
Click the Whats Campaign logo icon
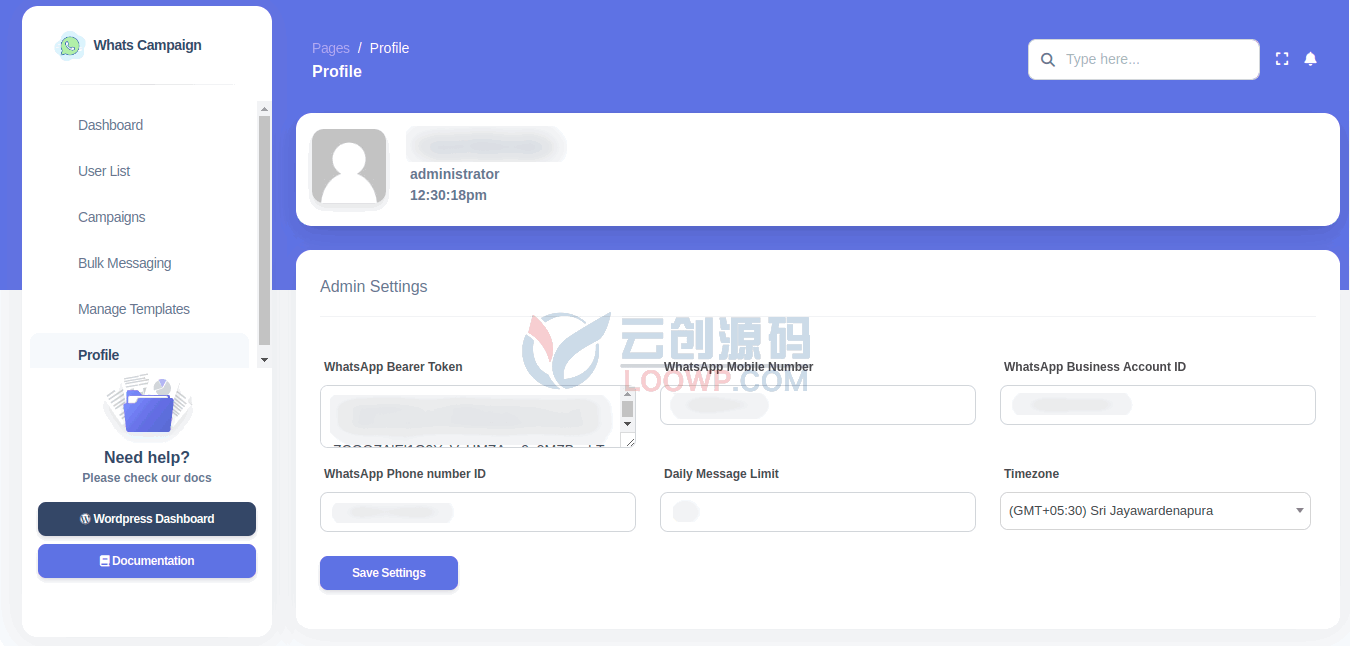click(x=70, y=45)
